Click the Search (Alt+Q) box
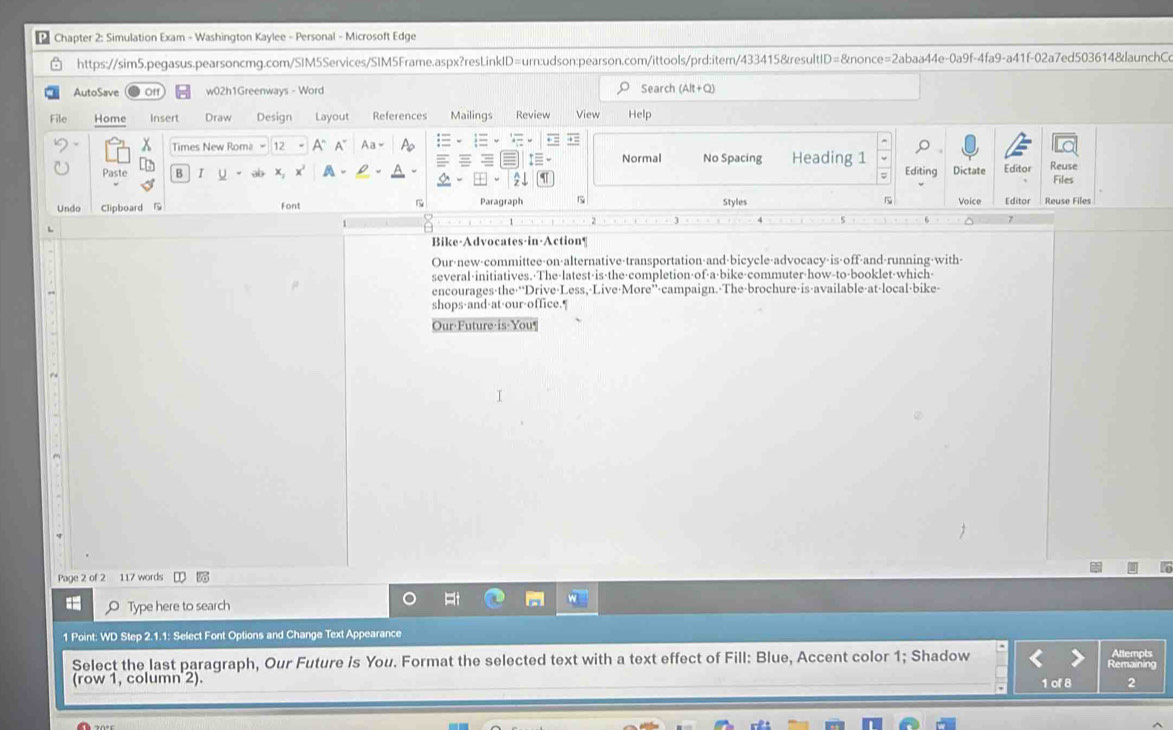Viewport: 1173px width, 730px height. [x=765, y=88]
